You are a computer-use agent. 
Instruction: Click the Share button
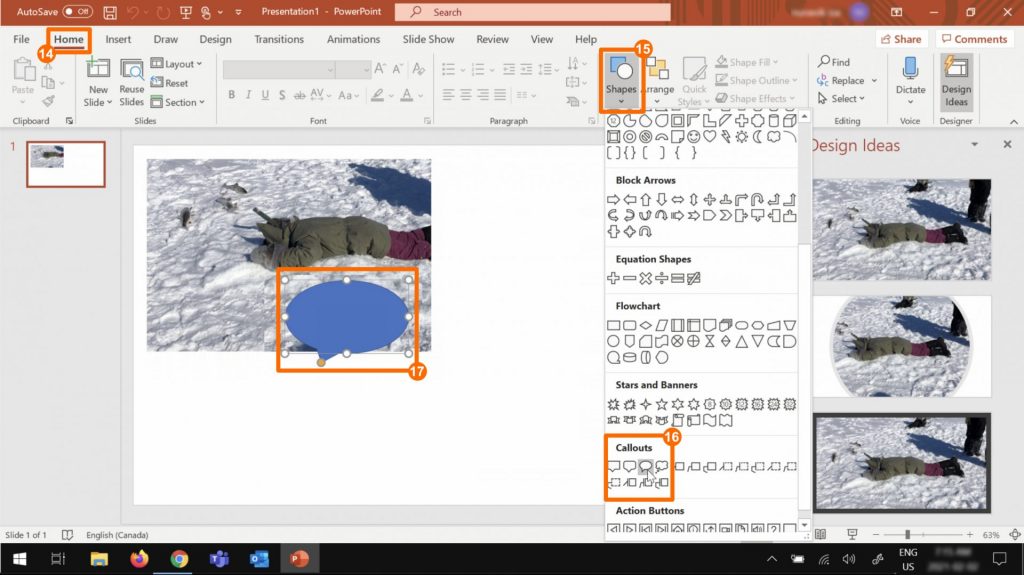pos(900,39)
